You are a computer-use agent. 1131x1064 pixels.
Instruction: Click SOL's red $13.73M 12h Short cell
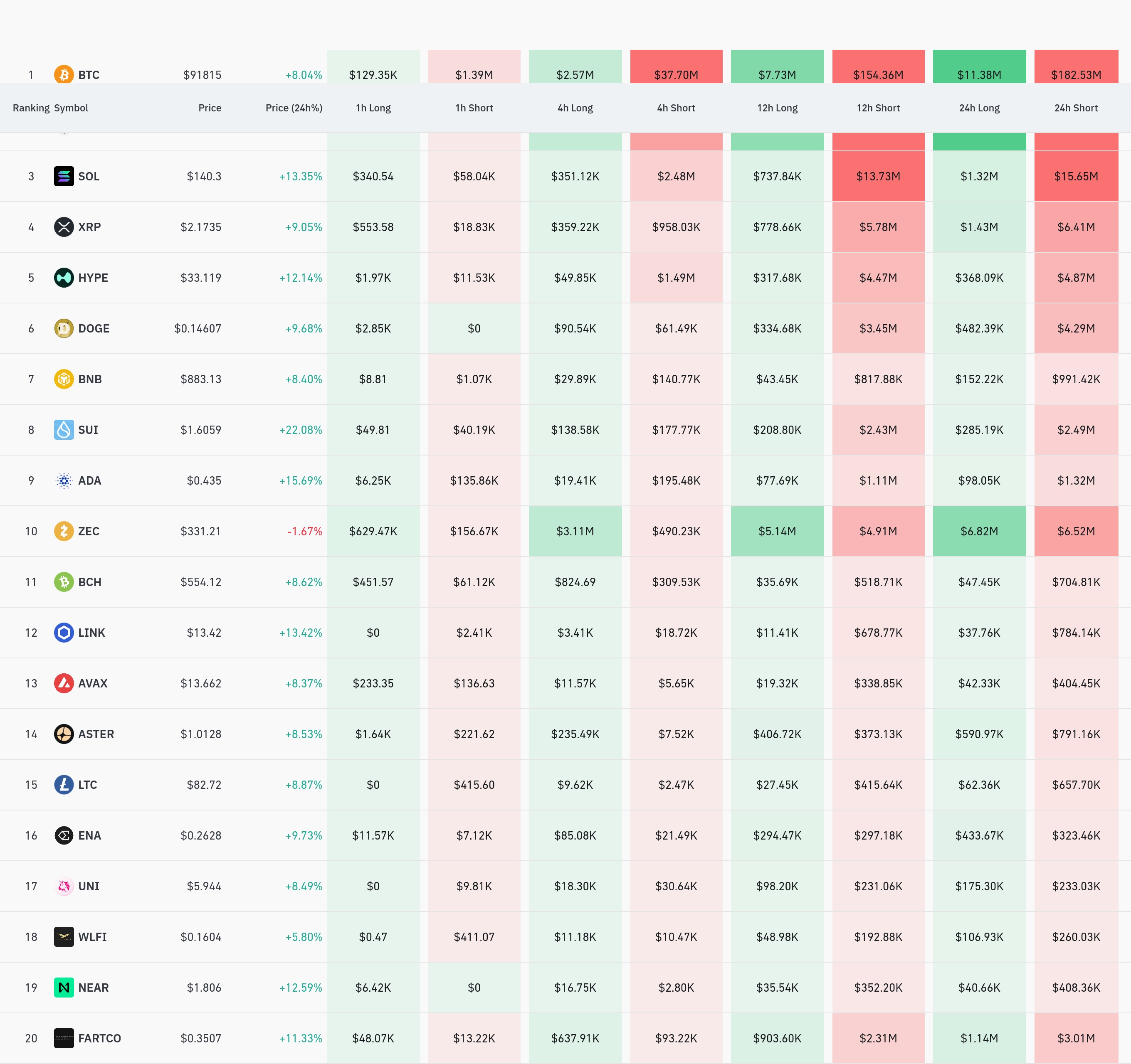tap(878, 176)
